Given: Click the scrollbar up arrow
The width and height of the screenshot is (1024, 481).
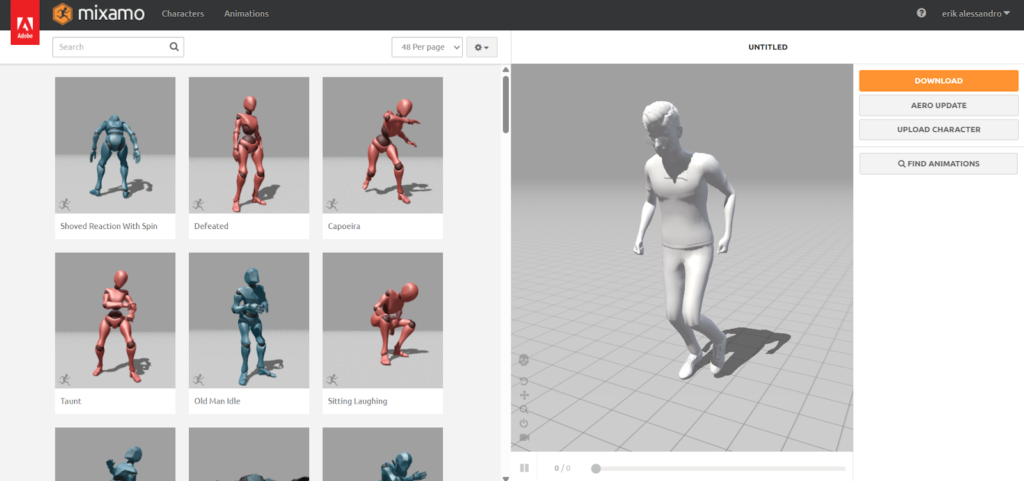Looking at the screenshot, I should click(x=505, y=70).
